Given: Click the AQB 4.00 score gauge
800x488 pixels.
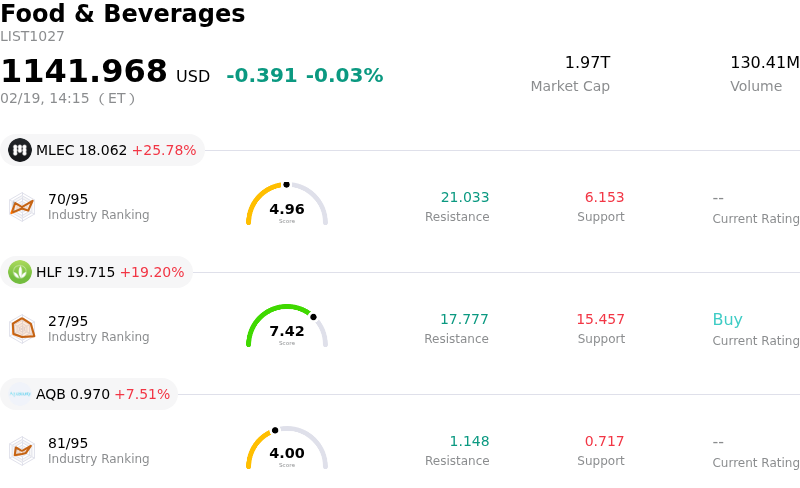Looking at the screenshot, I should (x=287, y=449).
